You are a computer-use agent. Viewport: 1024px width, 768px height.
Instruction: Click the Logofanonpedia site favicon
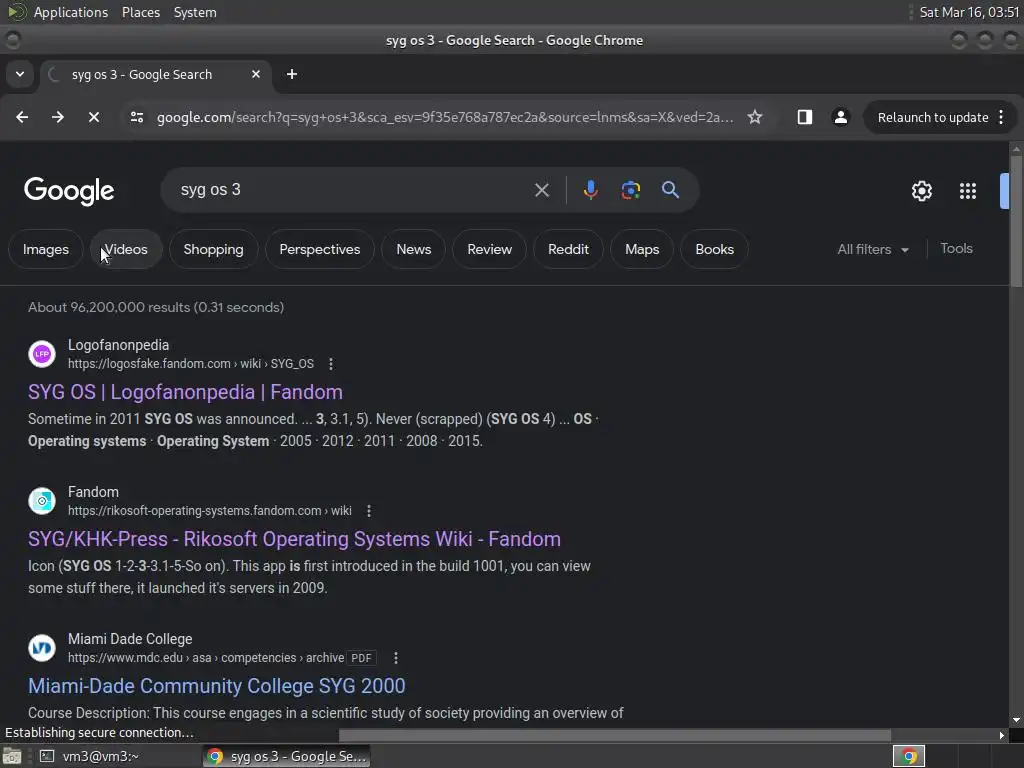(x=42, y=354)
